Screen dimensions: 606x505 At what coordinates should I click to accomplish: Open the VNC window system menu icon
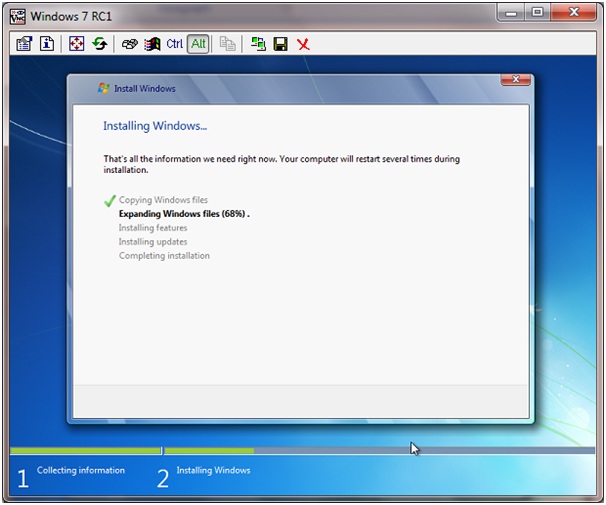[18, 16]
